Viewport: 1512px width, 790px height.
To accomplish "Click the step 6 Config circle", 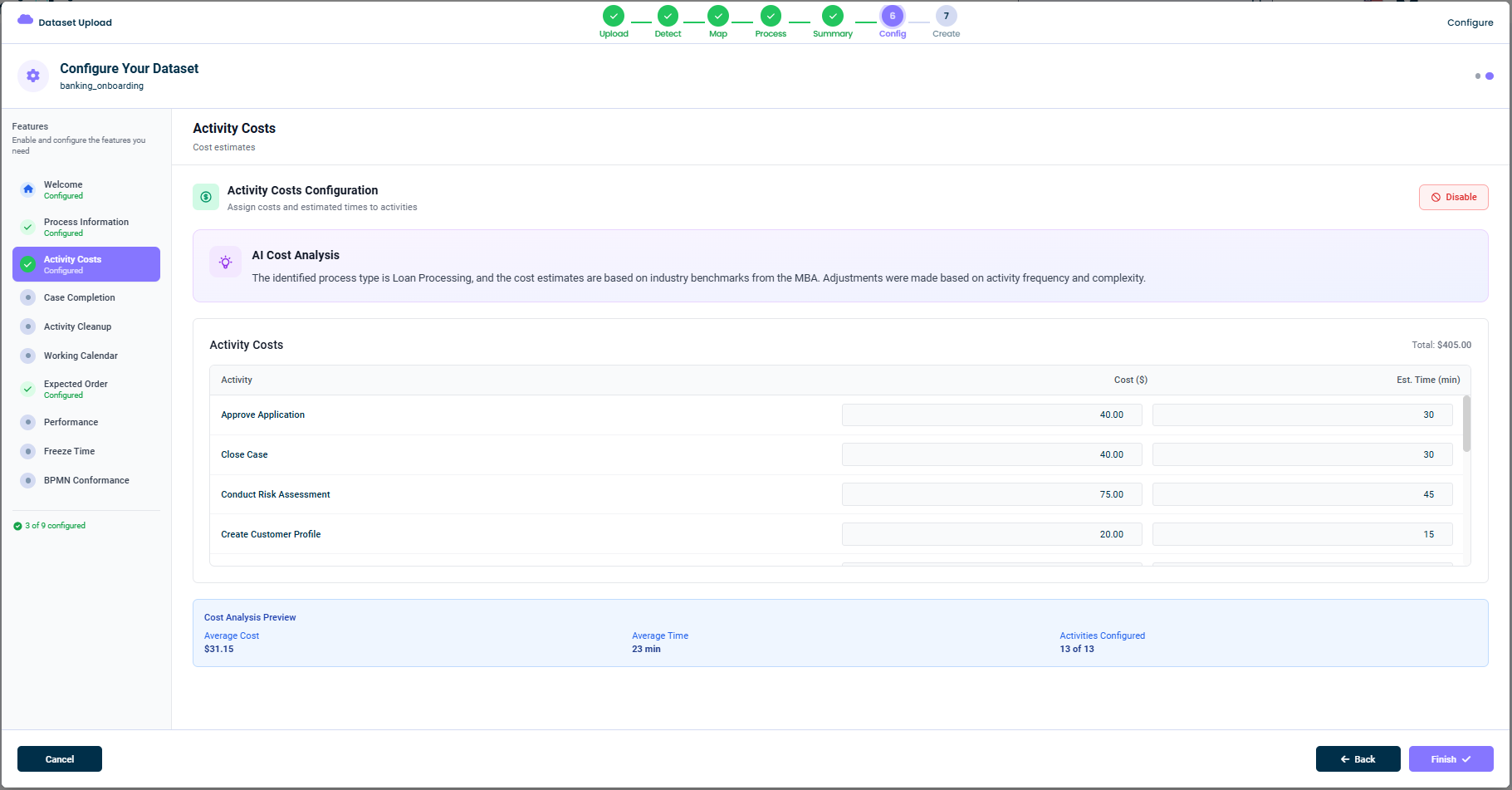I will [893, 16].
